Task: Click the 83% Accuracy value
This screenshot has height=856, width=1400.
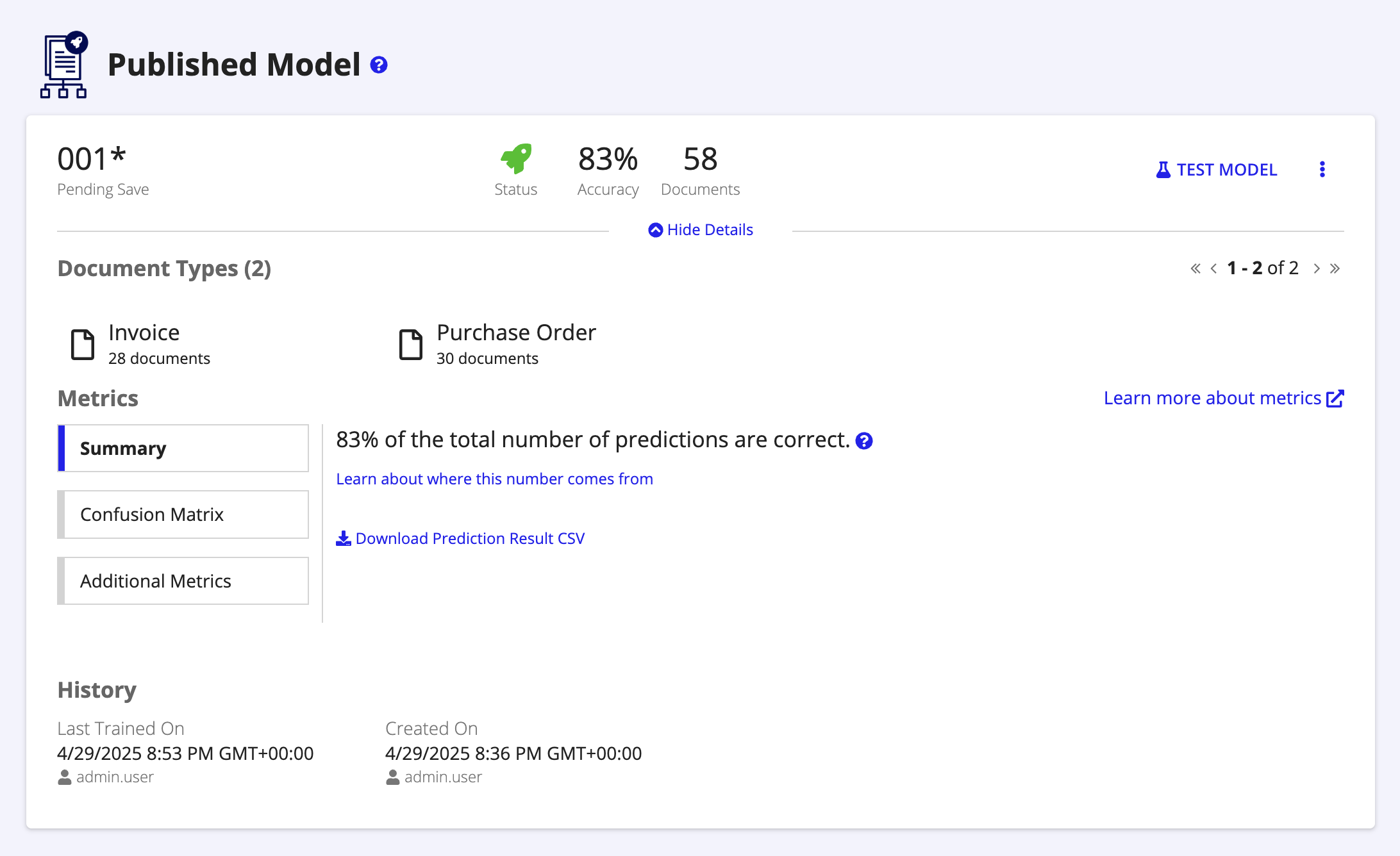Action: point(608,159)
